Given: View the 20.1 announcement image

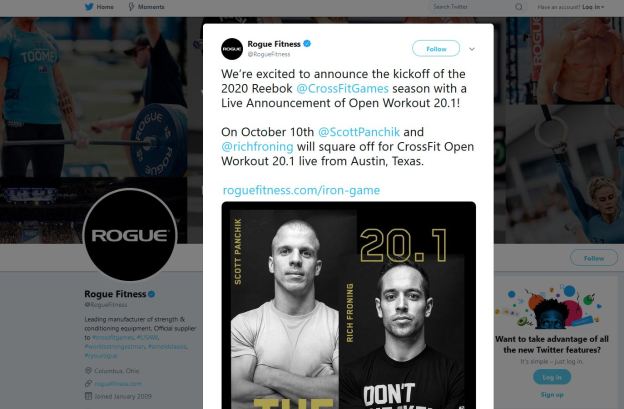Looking at the screenshot, I should [x=349, y=305].
